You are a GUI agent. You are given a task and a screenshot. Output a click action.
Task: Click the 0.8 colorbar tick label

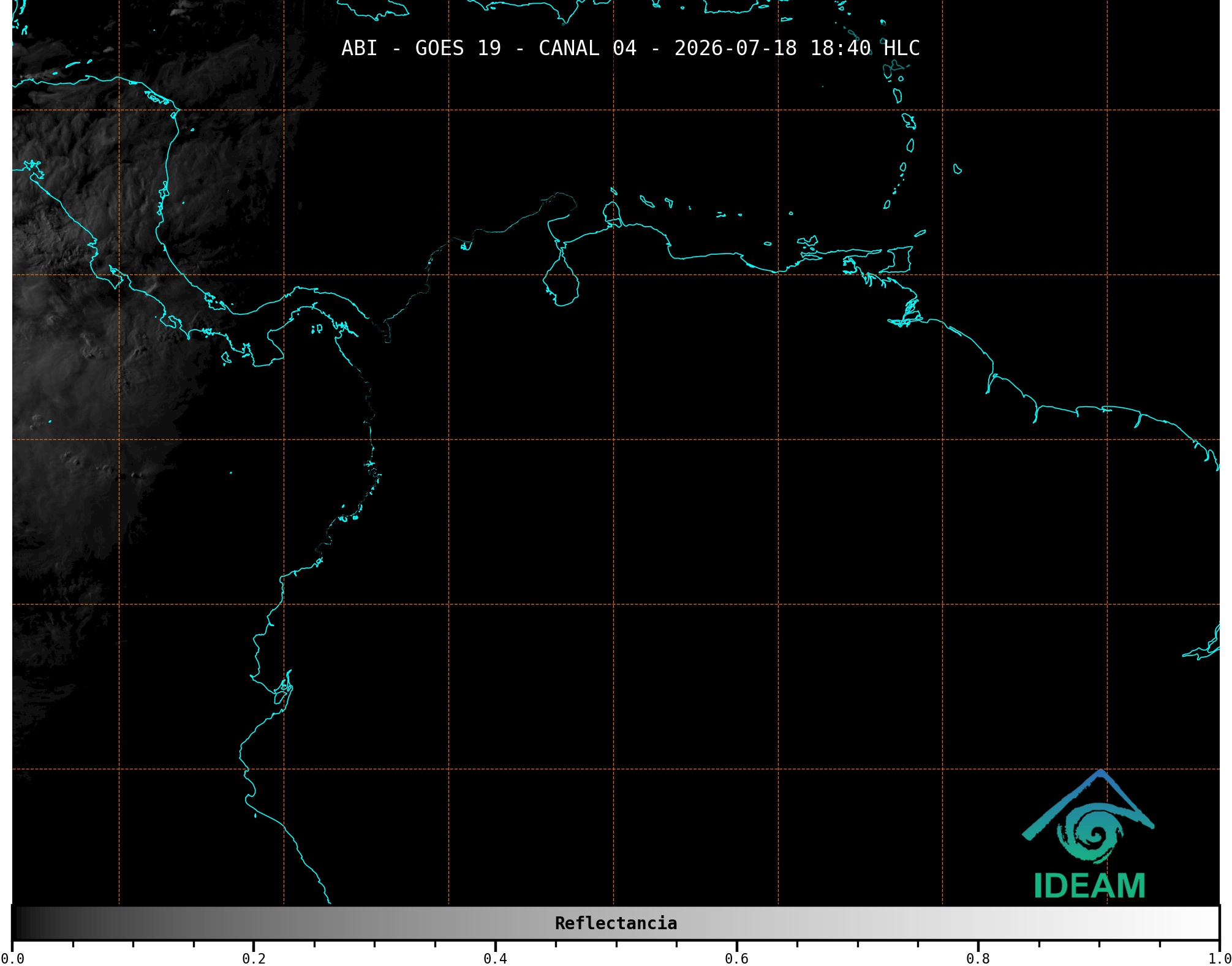coord(978,959)
